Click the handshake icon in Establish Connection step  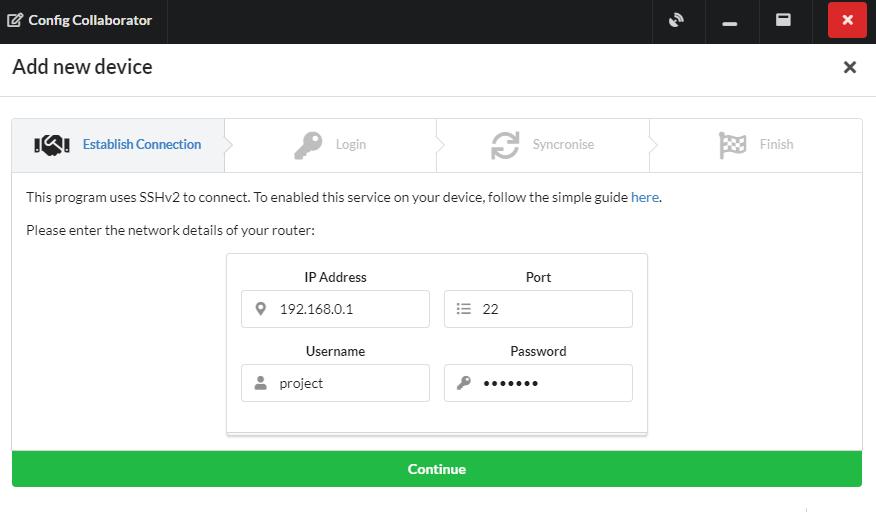(52, 145)
